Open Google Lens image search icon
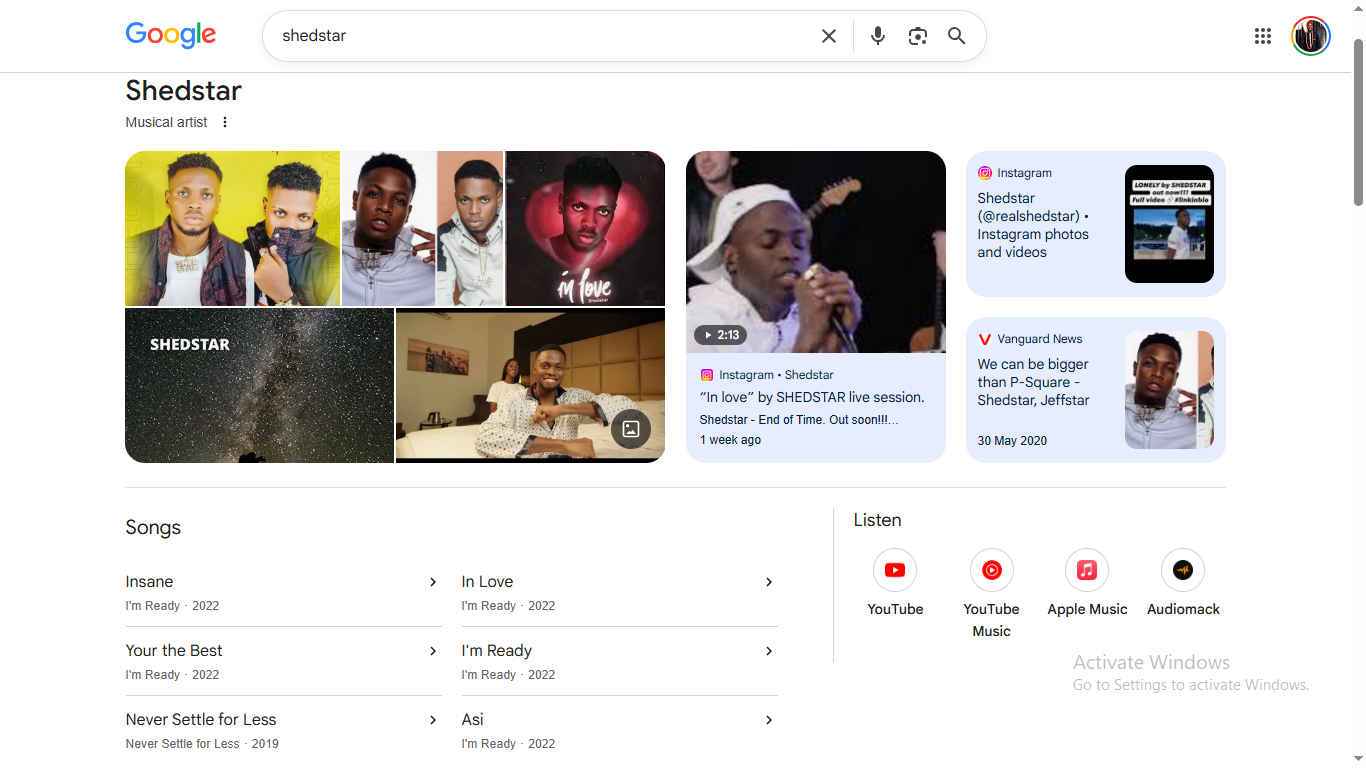Viewport: 1366px width, 768px height. click(x=918, y=36)
